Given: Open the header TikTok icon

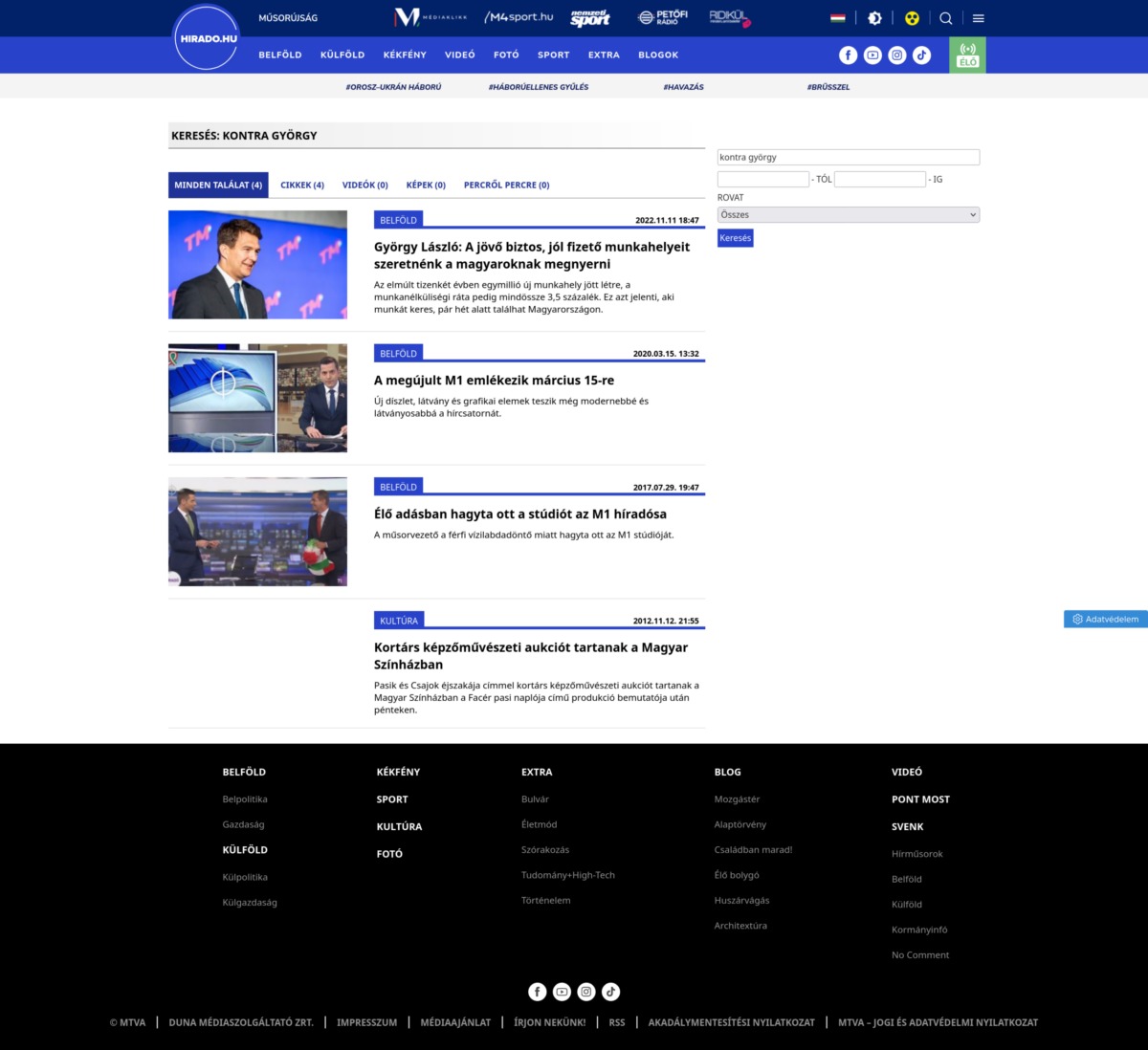Looking at the screenshot, I should (921, 55).
